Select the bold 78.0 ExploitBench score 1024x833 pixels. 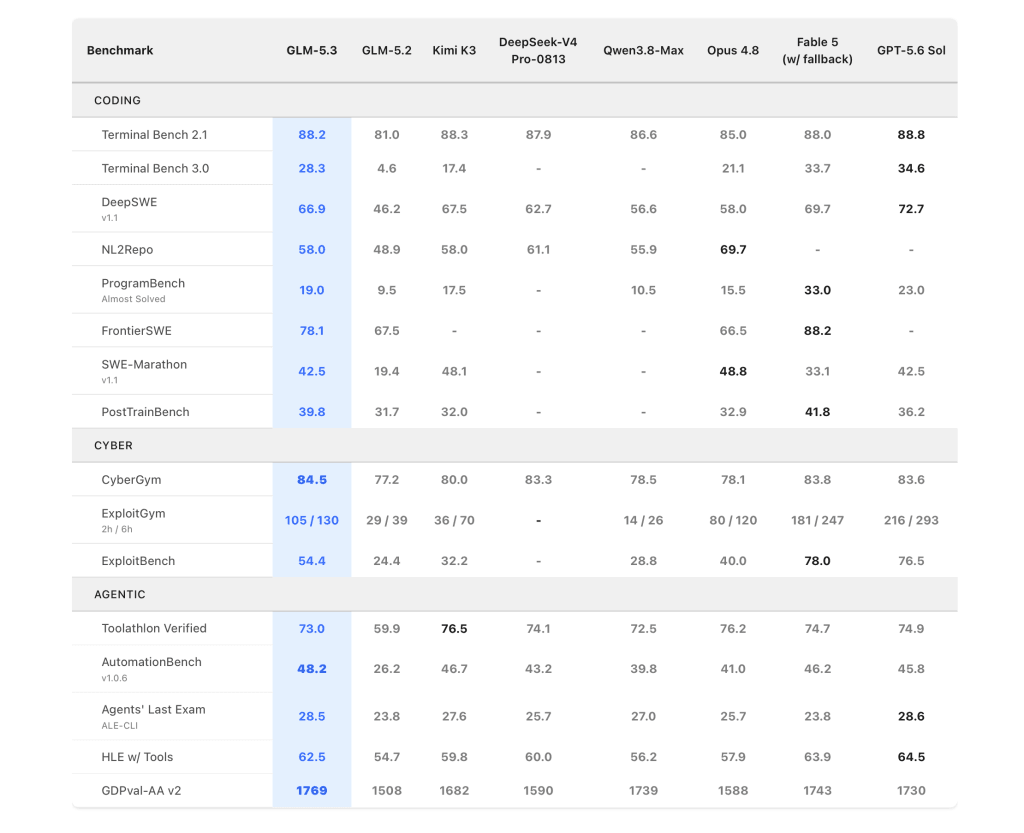(817, 561)
